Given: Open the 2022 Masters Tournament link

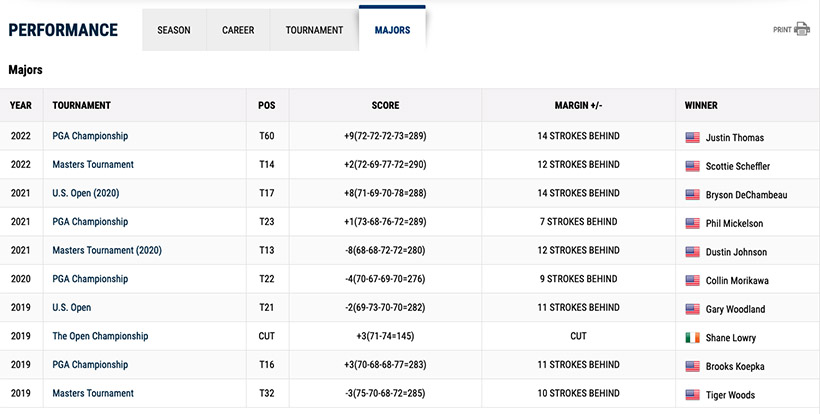Looking at the screenshot, I should tap(93, 164).
